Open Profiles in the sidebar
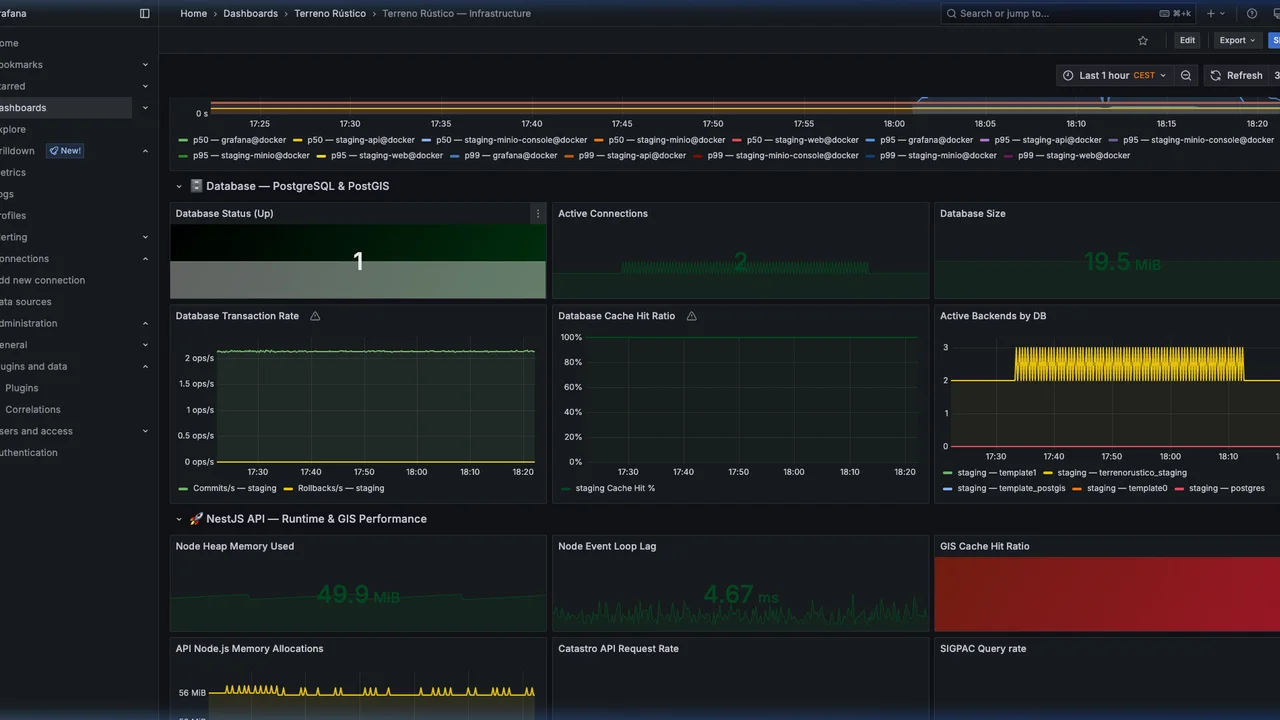Screen dimensions: 1280x720 (x=13, y=216)
